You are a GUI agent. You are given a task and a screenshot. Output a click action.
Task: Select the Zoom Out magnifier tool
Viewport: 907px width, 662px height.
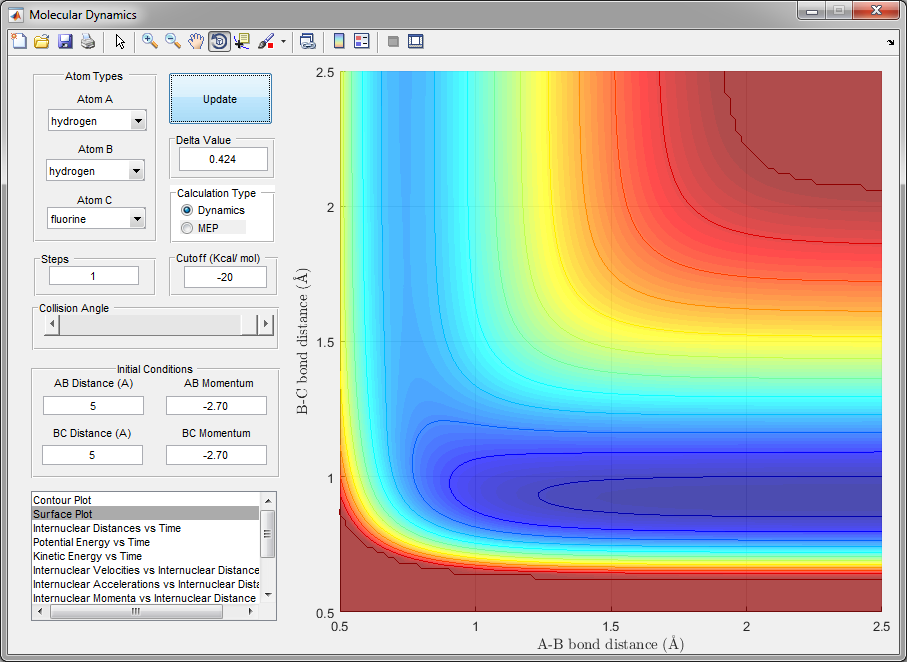coord(173,41)
